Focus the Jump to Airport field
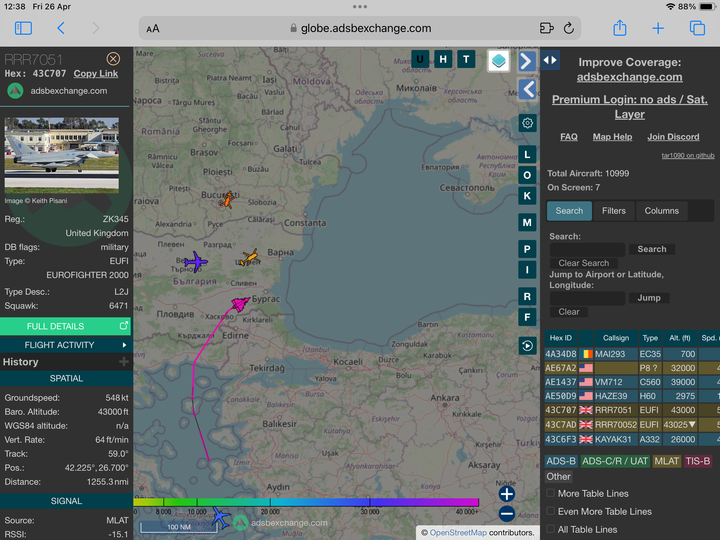Image resolution: width=720 pixels, height=540 pixels. coord(587,298)
